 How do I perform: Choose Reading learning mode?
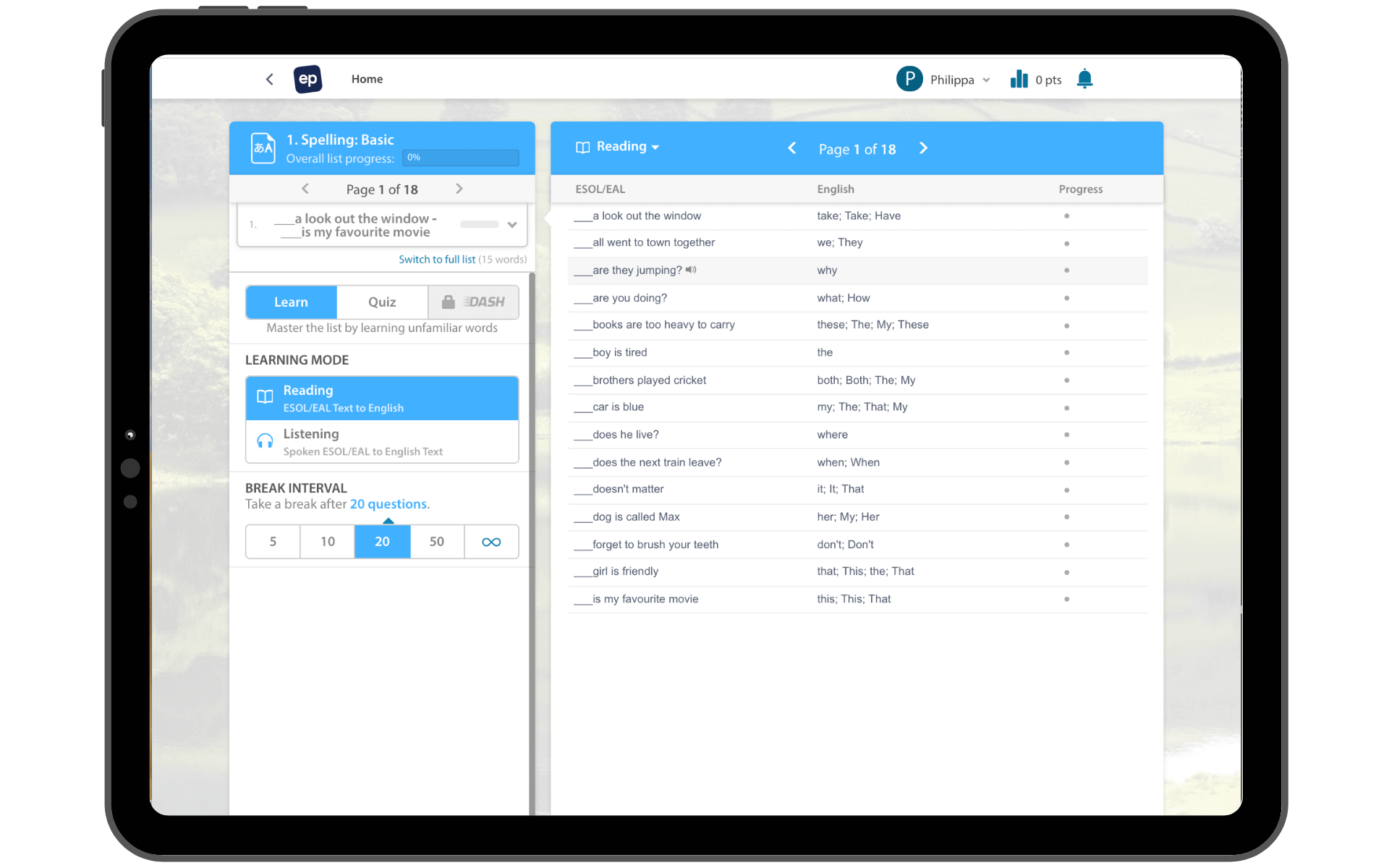[382, 399]
